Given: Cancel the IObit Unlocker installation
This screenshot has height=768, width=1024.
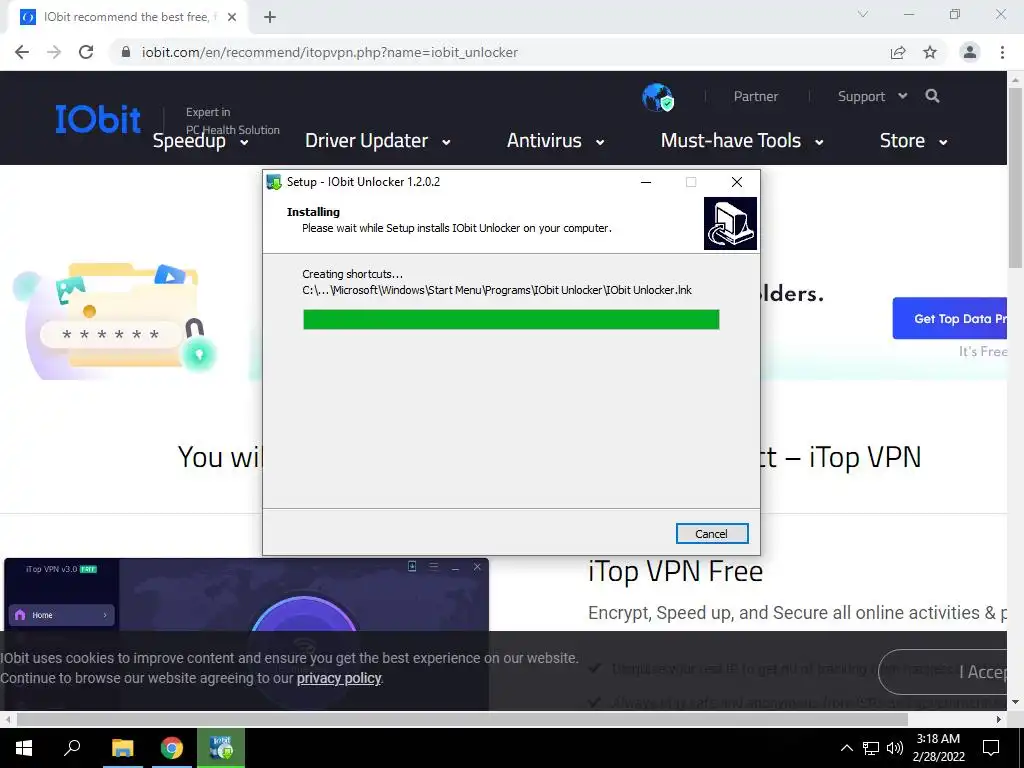Looking at the screenshot, I should click(x=712, y=534).
